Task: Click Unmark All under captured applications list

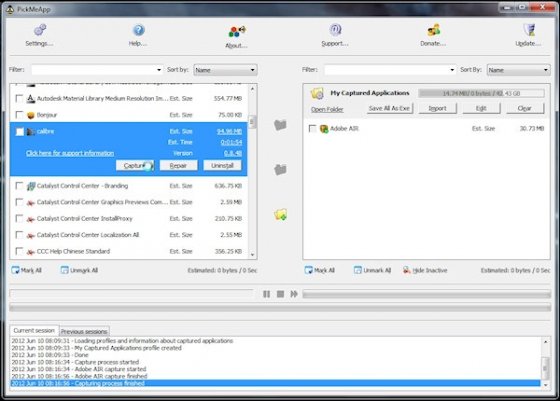Action: coord(372,270)
